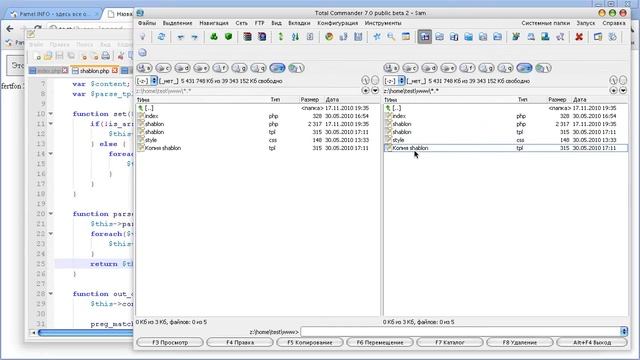The height and width of the screenshot is (360, 640).
Task: Click the round globe icon on second toolbar row
Action: click(142, 53)
